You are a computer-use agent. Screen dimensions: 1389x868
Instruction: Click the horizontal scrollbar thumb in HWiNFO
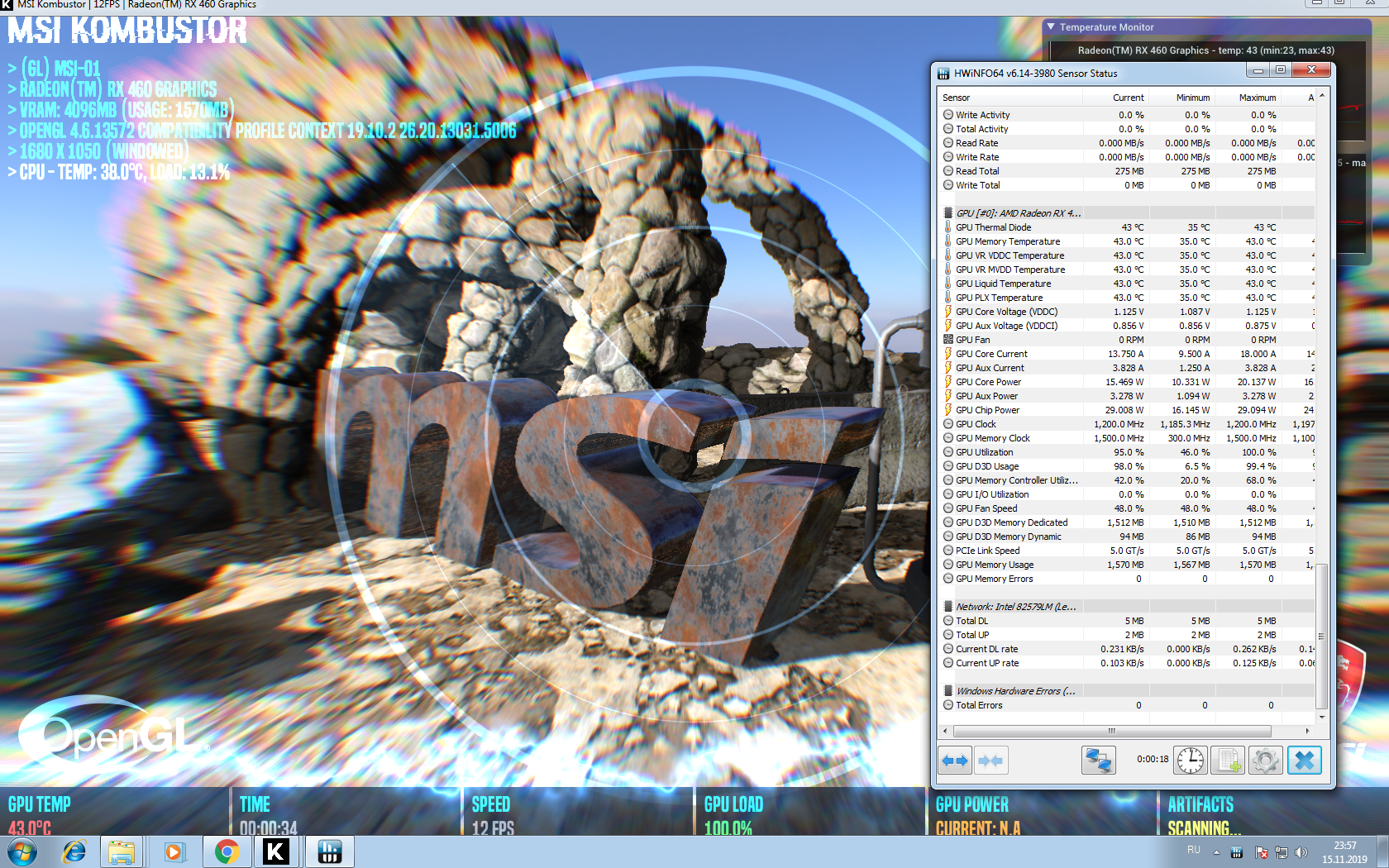click(x=1112, y=731)
